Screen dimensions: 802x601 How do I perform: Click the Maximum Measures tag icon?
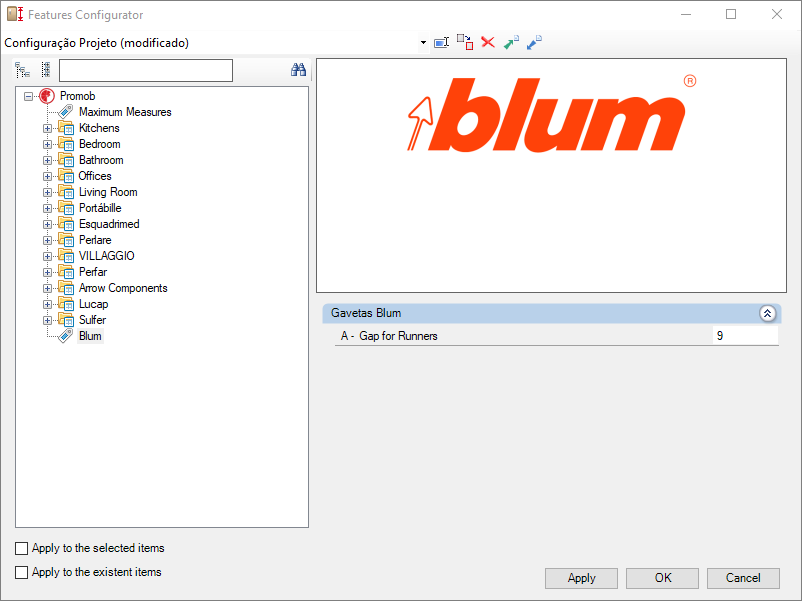[65, 112]
